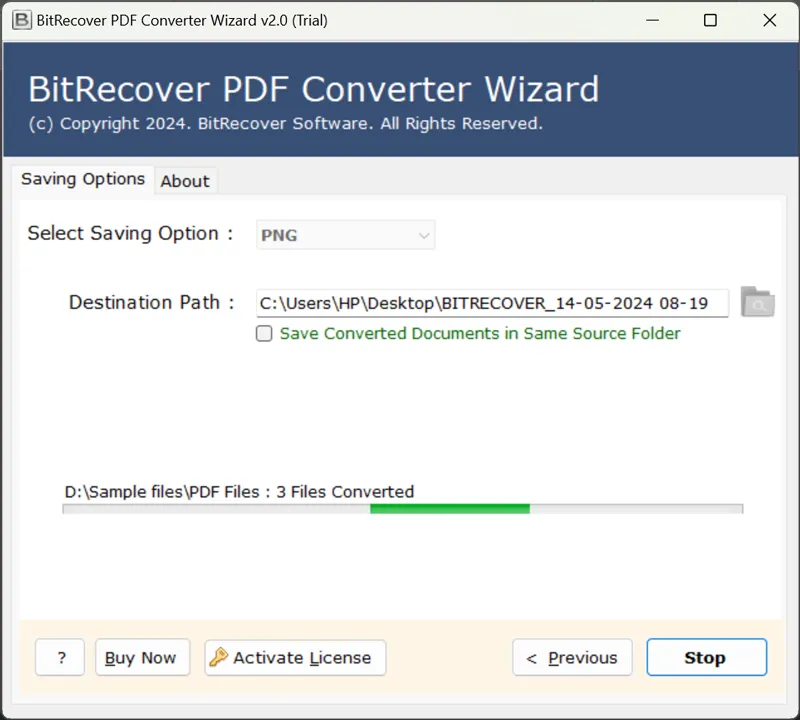Viewport: 800px width, 720px height.
Task: Enable the Save in Same Source Folder checkbox
Action: 264,334
